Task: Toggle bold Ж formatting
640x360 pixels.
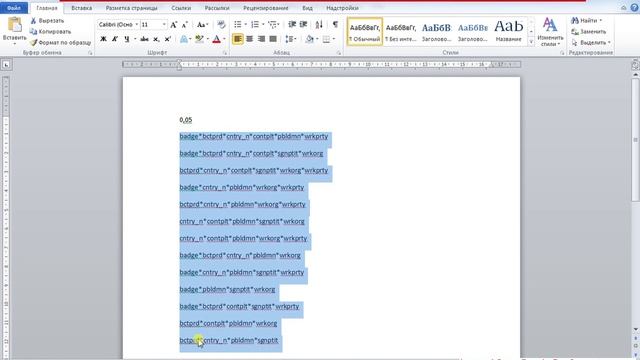Action: coord(103,39)
